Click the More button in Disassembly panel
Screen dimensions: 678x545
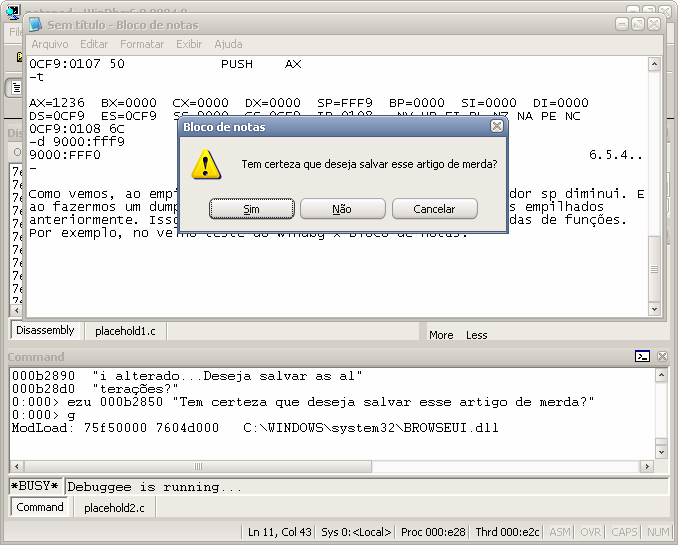point(441,335)
